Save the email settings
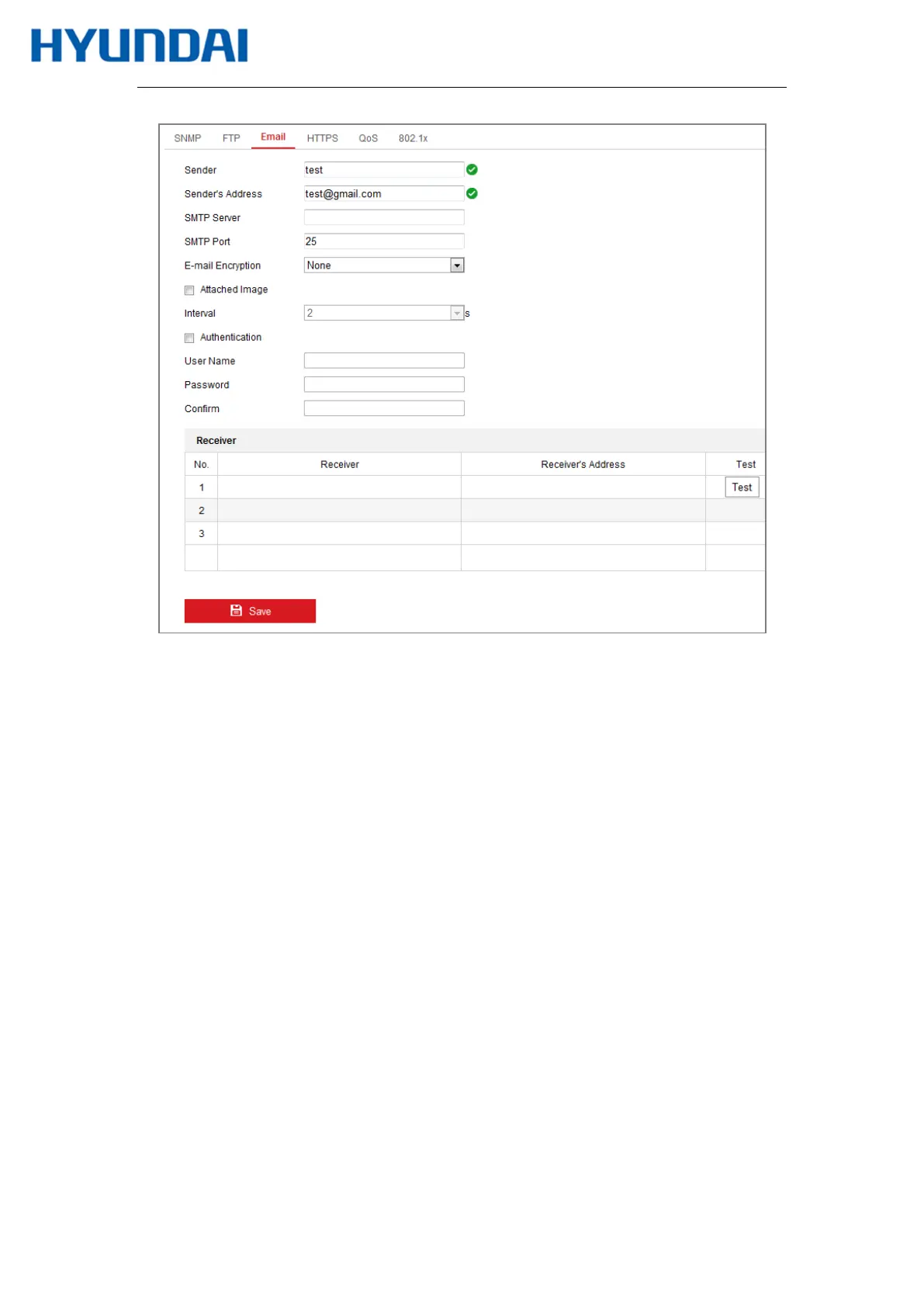The image size is (924, 1307). tap(250, 611)
